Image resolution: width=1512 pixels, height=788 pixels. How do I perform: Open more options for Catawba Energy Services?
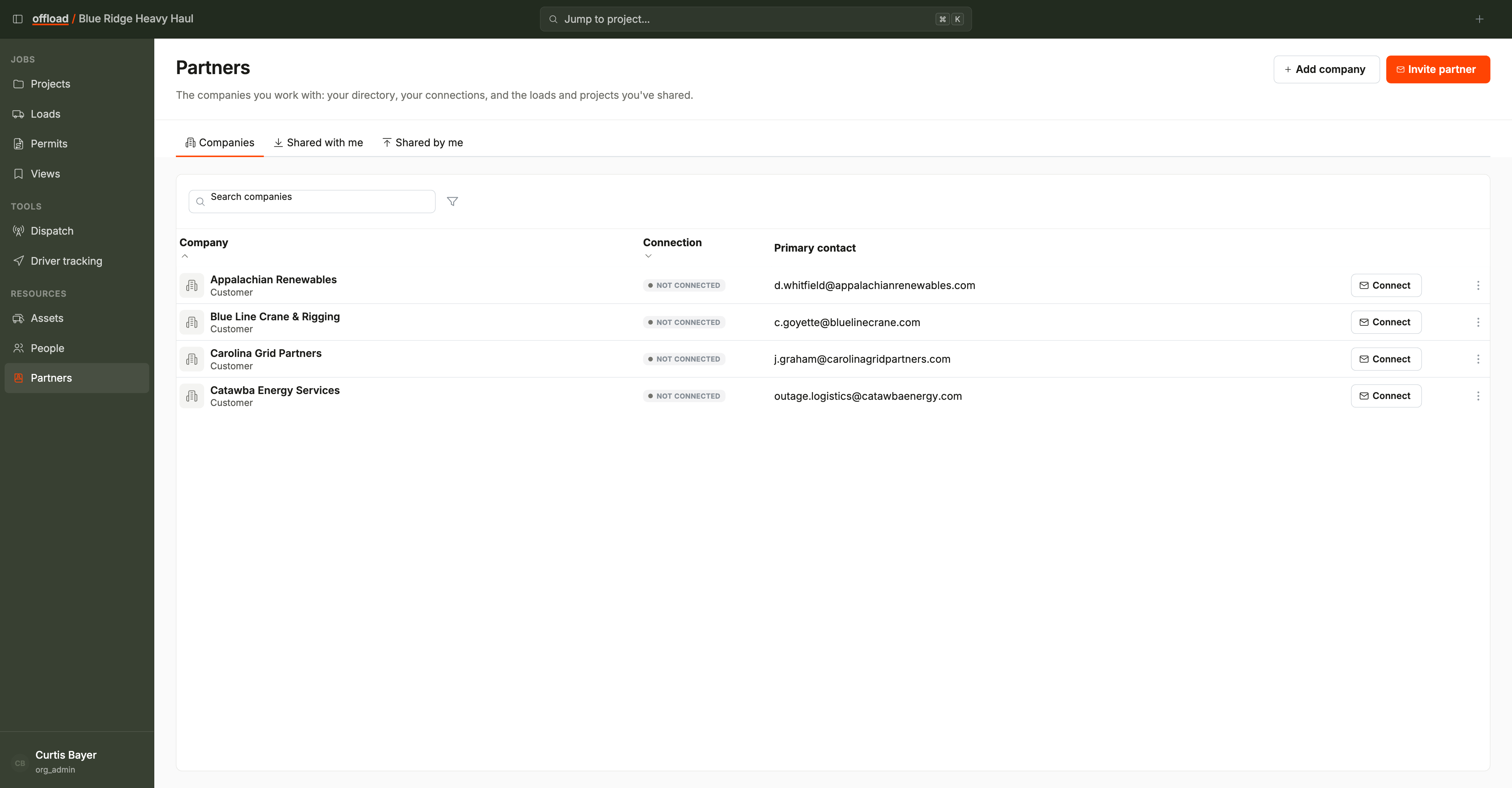1478,396
